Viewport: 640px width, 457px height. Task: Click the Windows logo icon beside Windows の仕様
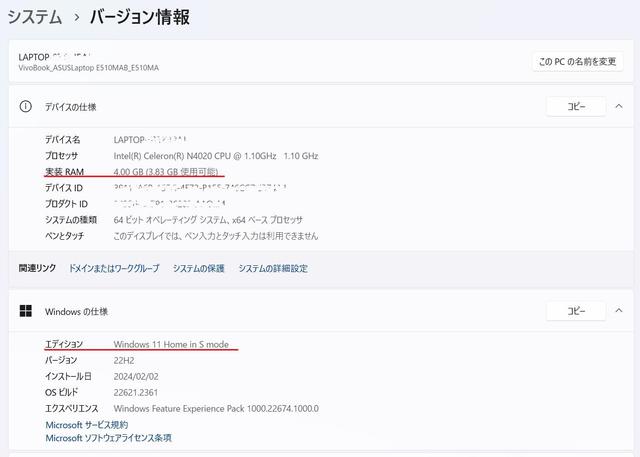pos(25,311)
